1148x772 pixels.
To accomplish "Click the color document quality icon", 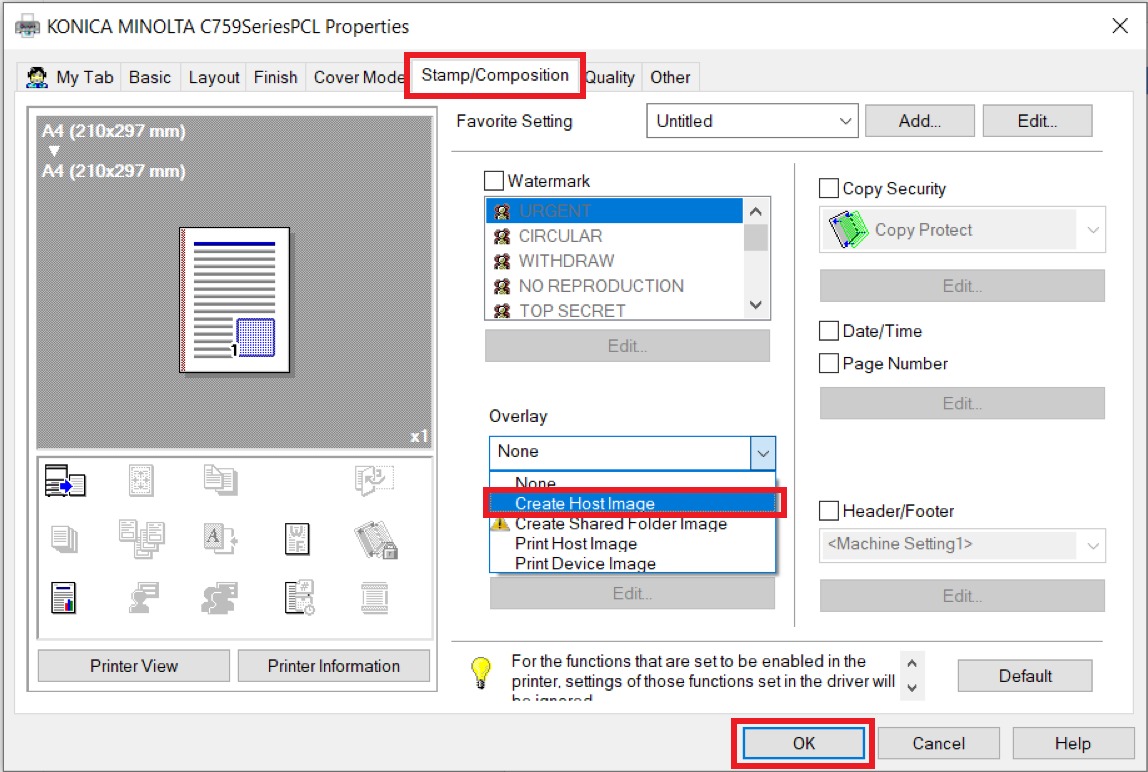I will tap(65, 597).
